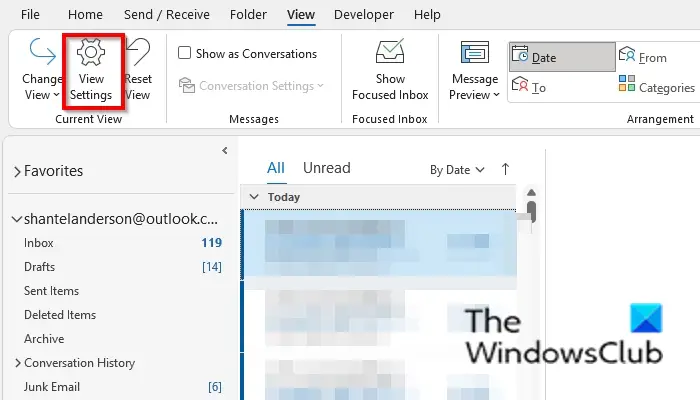Select the second message in the list
This screenshot has width=700, height=400.
[x=379, y=318]
